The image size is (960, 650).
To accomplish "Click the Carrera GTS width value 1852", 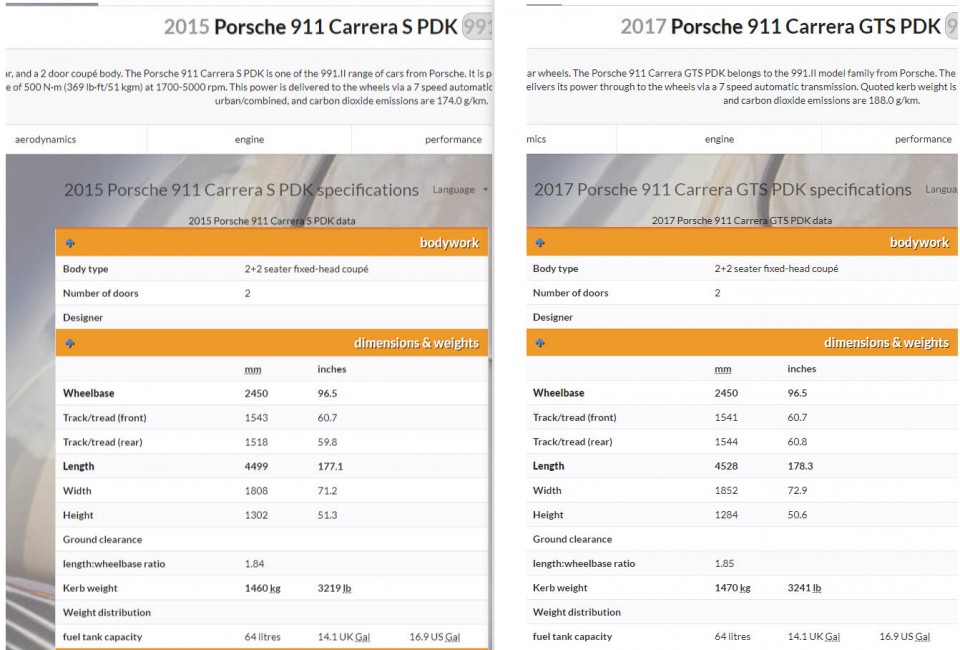I will point(726,490).
